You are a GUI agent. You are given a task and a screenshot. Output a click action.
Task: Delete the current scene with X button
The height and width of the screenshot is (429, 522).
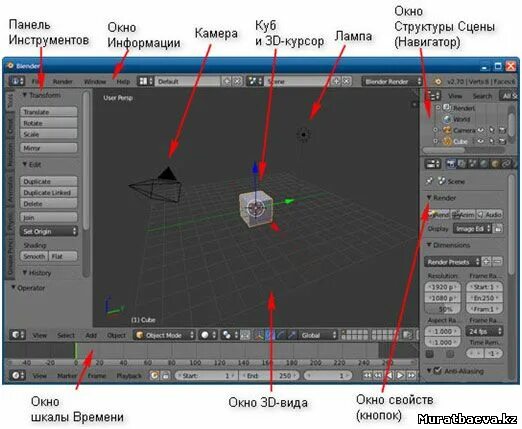347,81
